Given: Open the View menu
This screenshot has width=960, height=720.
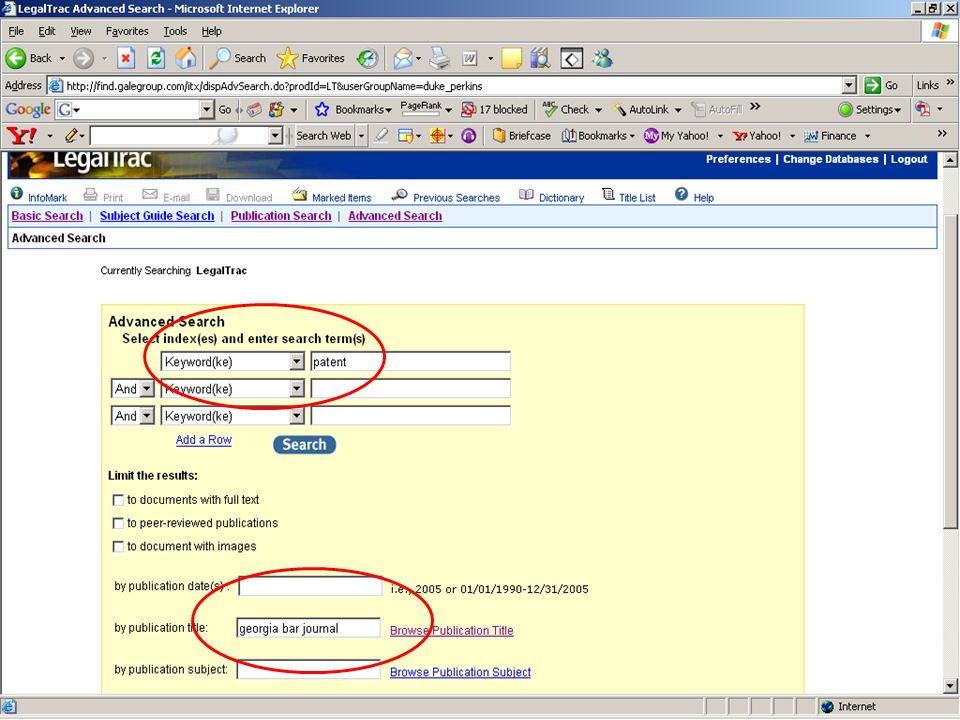Looking at the screenshot, I should click(81, 31).
